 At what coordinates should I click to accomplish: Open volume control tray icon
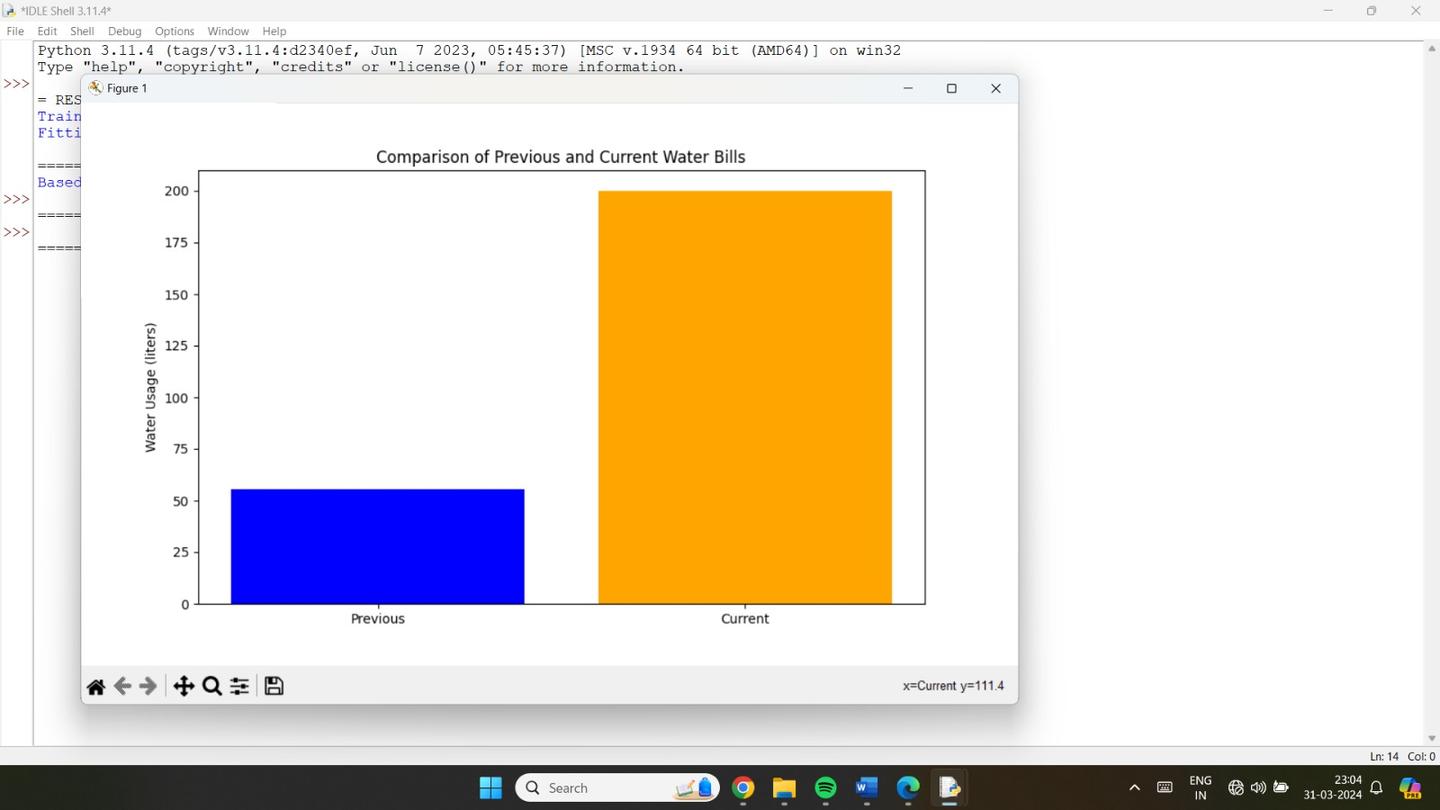coord(1258,788)
